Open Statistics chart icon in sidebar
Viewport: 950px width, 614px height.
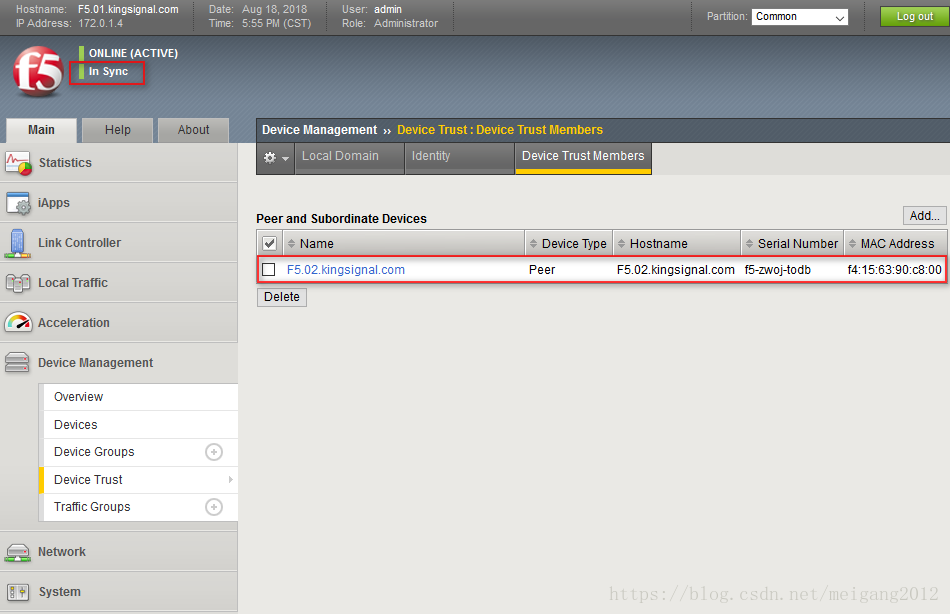coord(18,163)
